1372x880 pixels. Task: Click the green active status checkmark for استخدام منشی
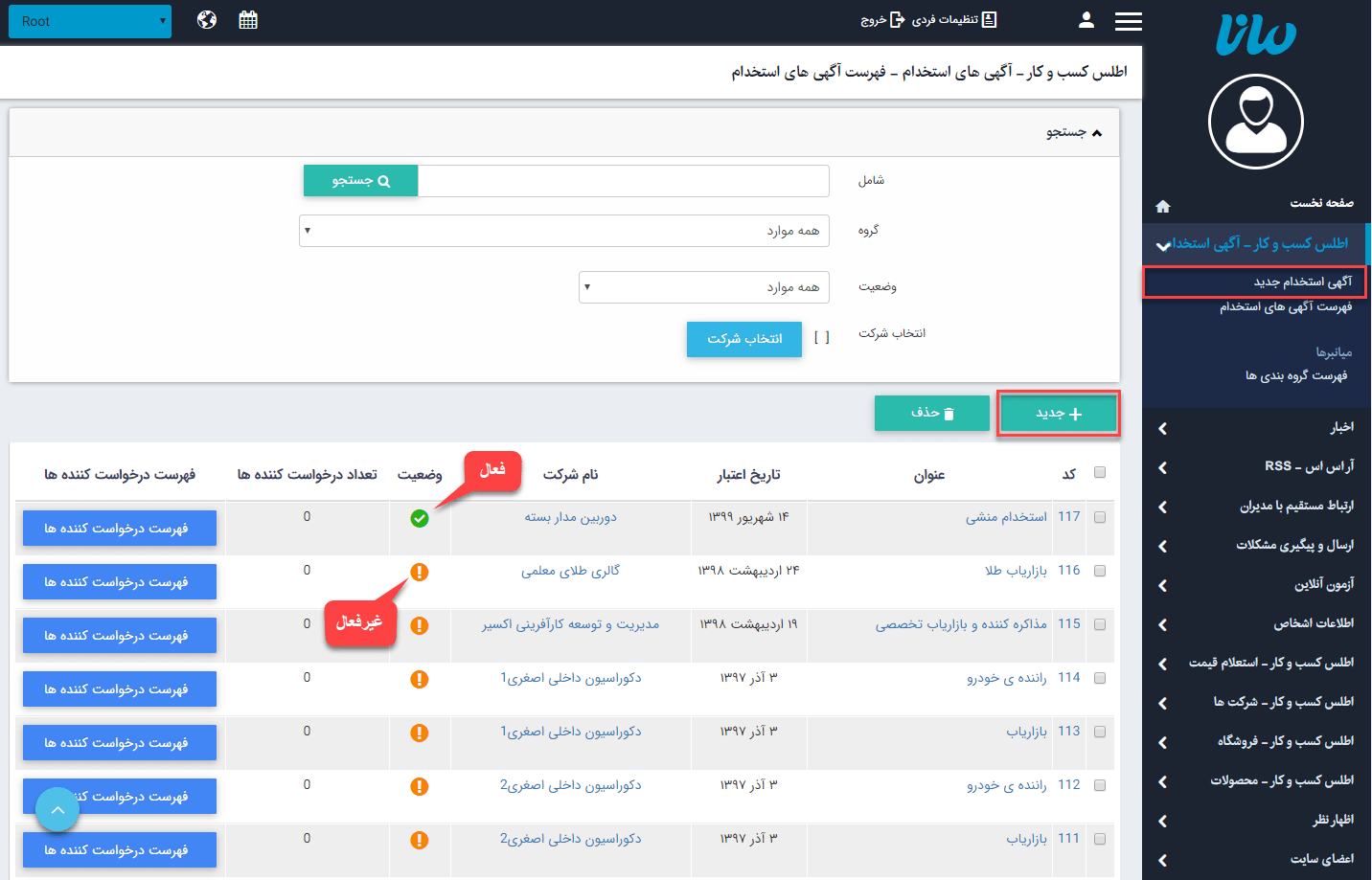click(x=420, y=516)
